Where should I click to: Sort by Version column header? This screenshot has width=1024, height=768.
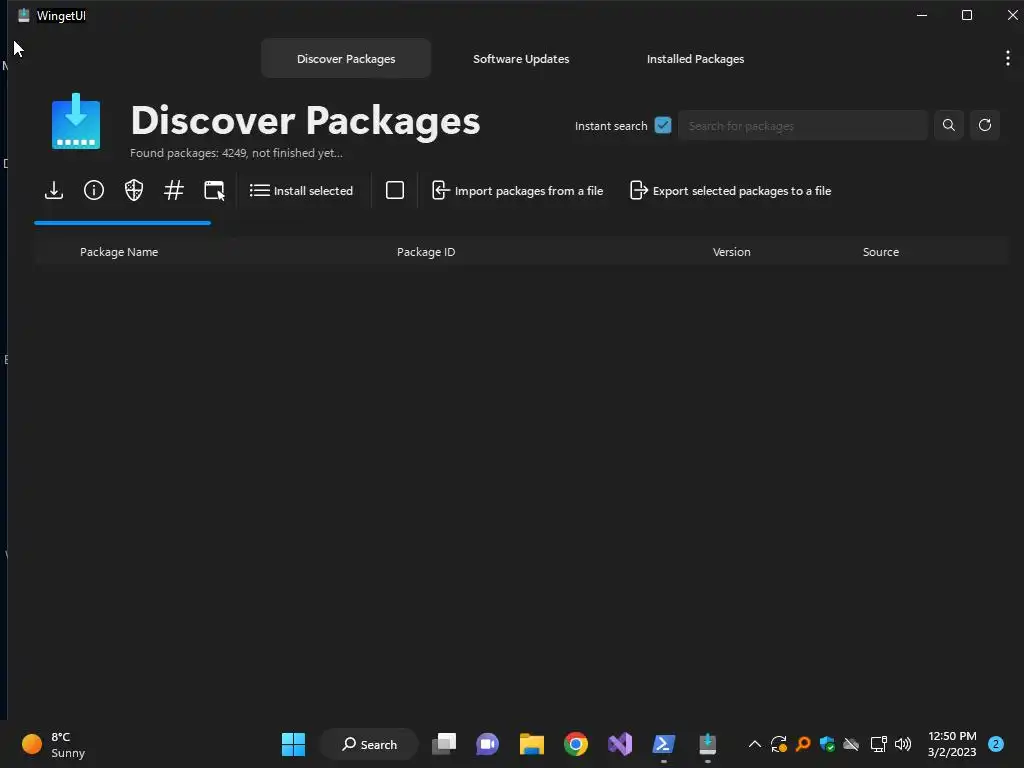(x=731, y=252)
